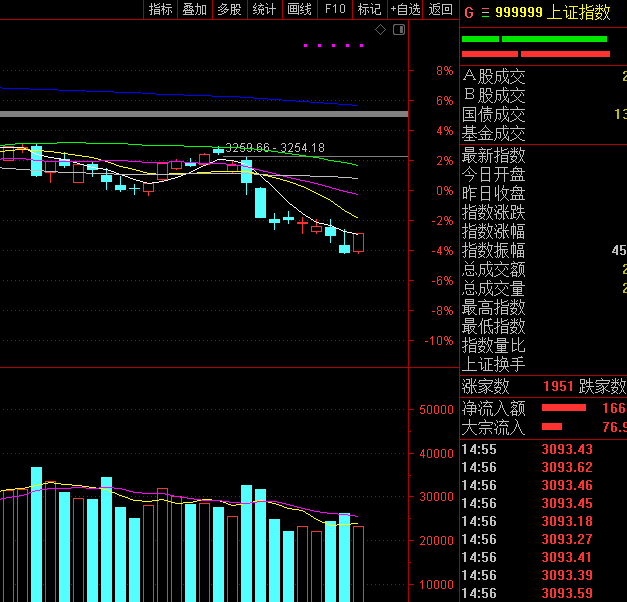
Task: Click the red G icon in header
Action: [x=469, y=13]
